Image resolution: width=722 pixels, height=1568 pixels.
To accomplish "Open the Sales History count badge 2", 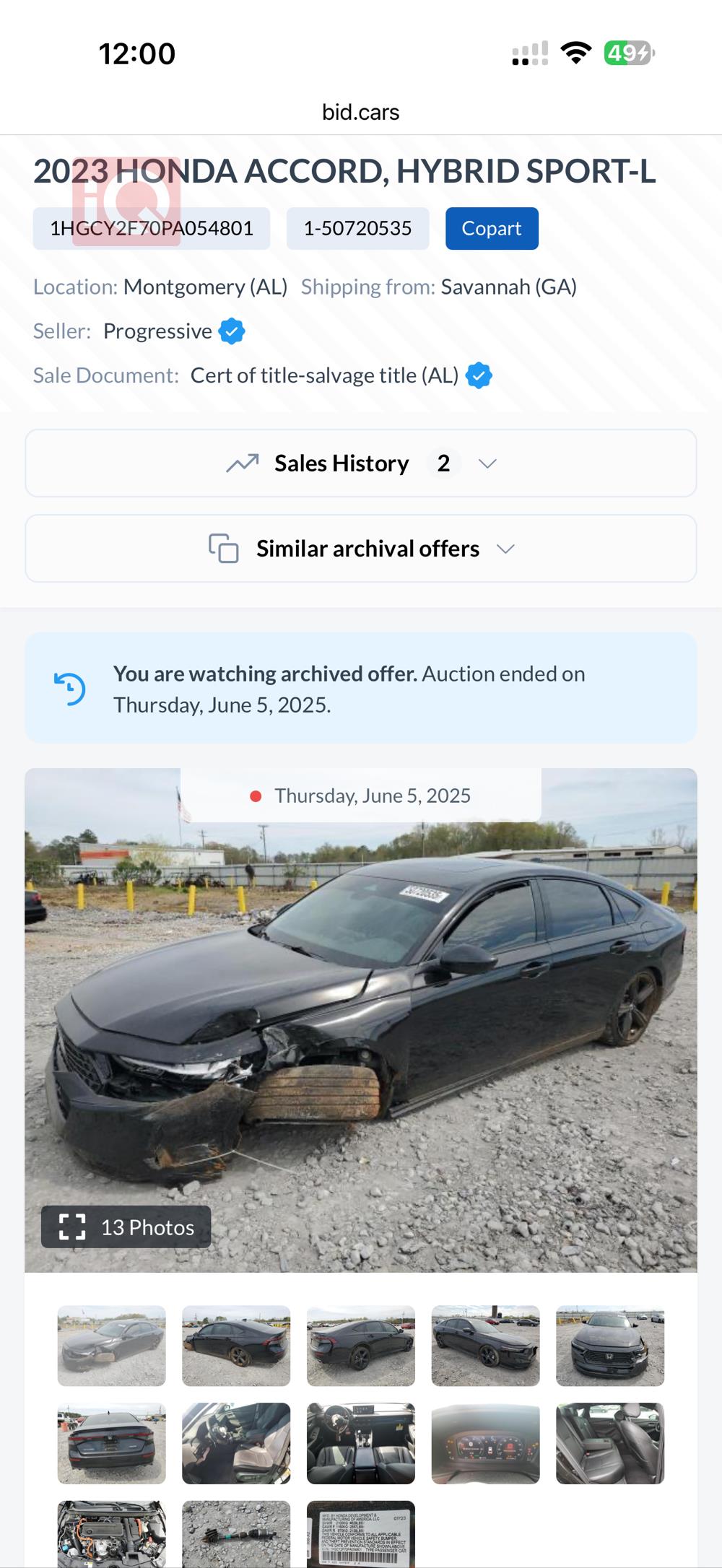I will click(443, 463).
